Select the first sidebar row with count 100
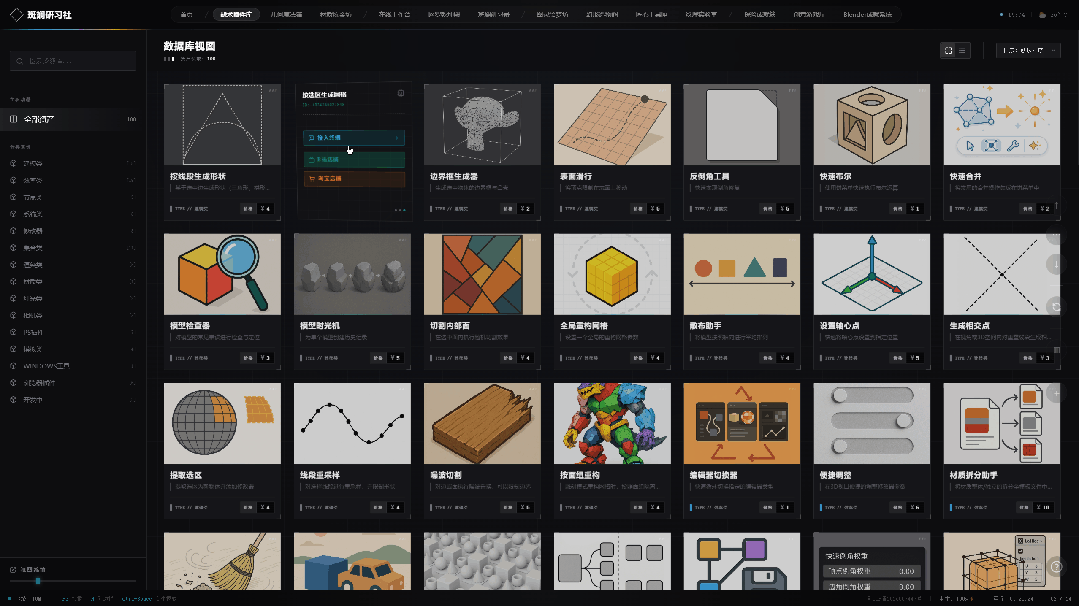Image resolution: width=1079 pixels, height=606 pixels. coord(73,119)
